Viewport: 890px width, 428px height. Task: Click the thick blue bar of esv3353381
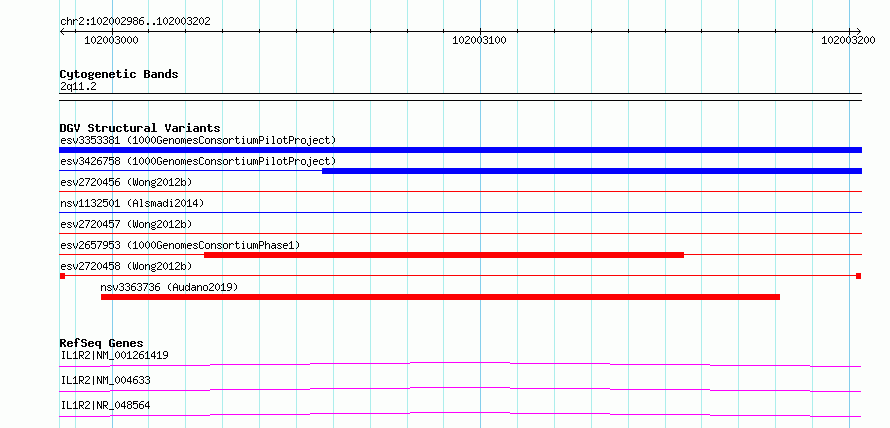[460, 150]
